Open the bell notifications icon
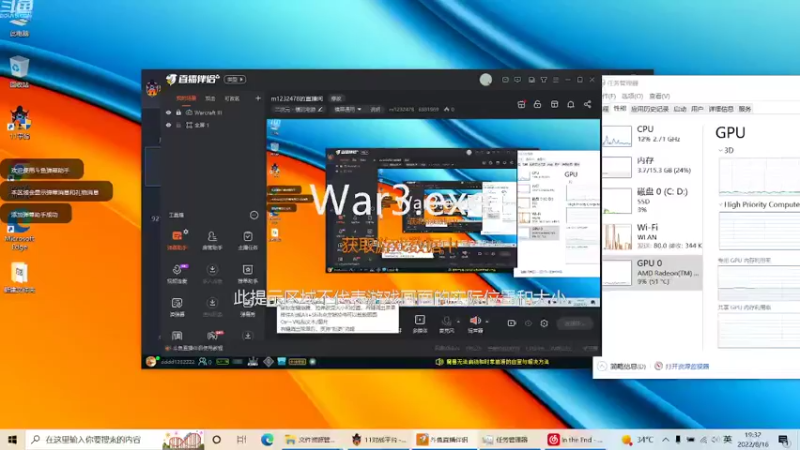This screenshot has height=450, width=800. pyautogui.click(x=570, y=104)
